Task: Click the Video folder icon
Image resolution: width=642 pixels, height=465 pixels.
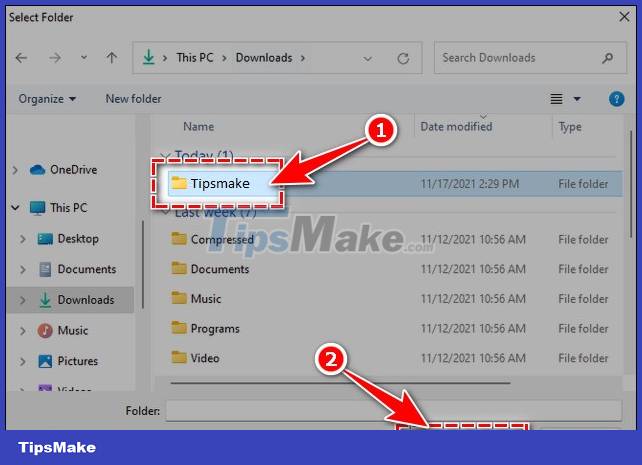Action: pos(179,357)
